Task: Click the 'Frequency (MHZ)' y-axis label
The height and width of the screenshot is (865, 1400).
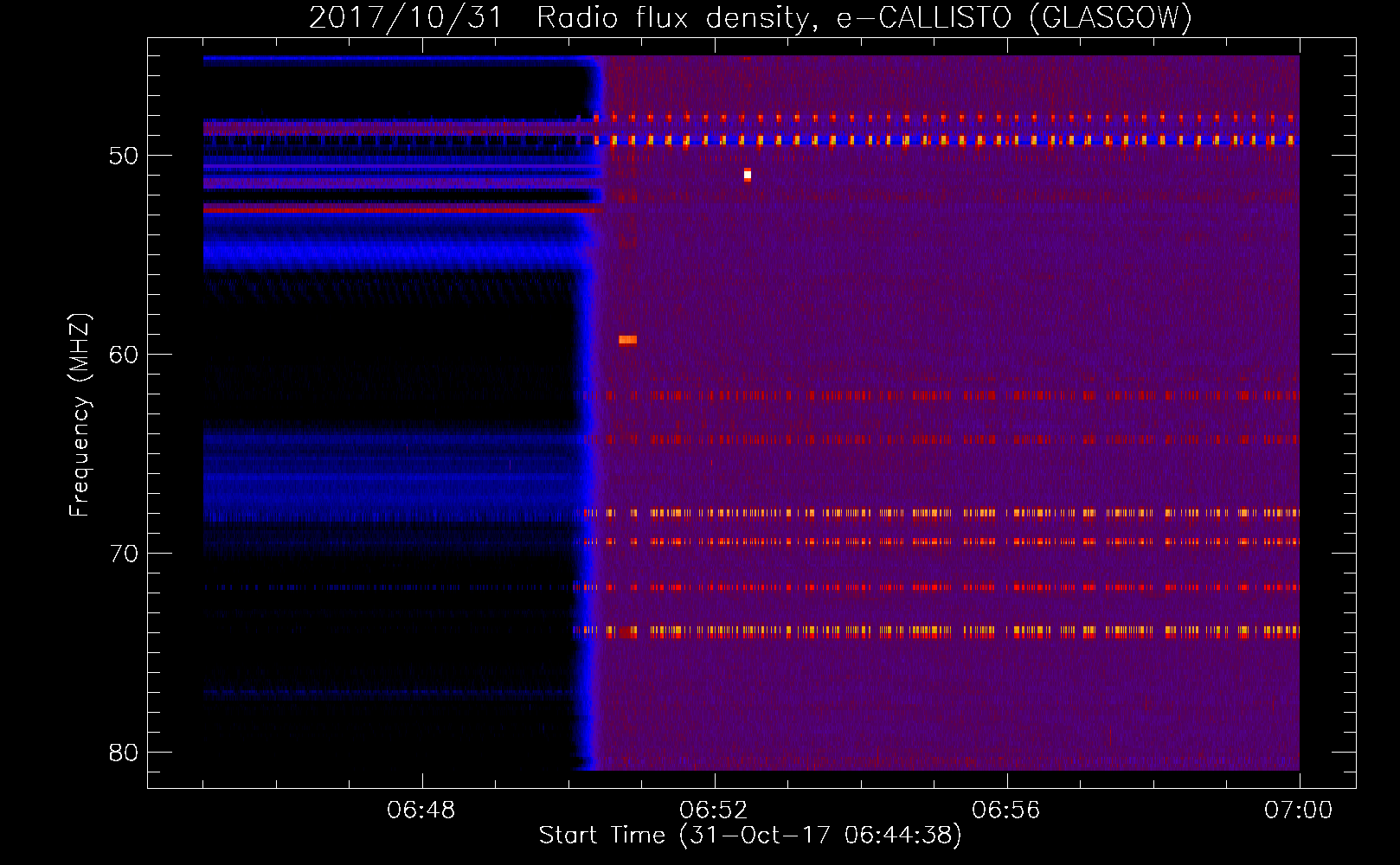Action: click(80, 415)
